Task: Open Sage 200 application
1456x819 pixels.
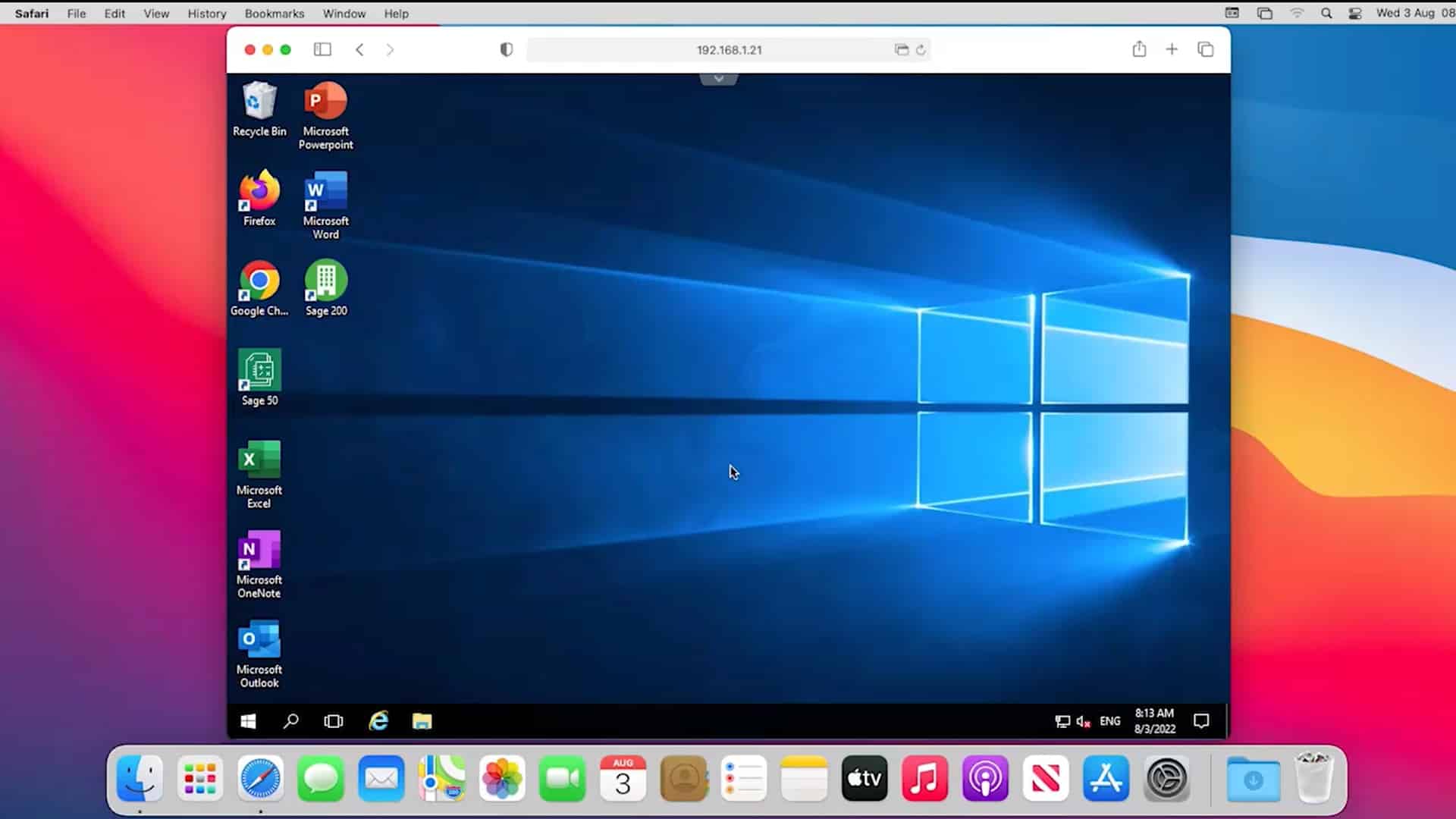Action: (325, 287)
